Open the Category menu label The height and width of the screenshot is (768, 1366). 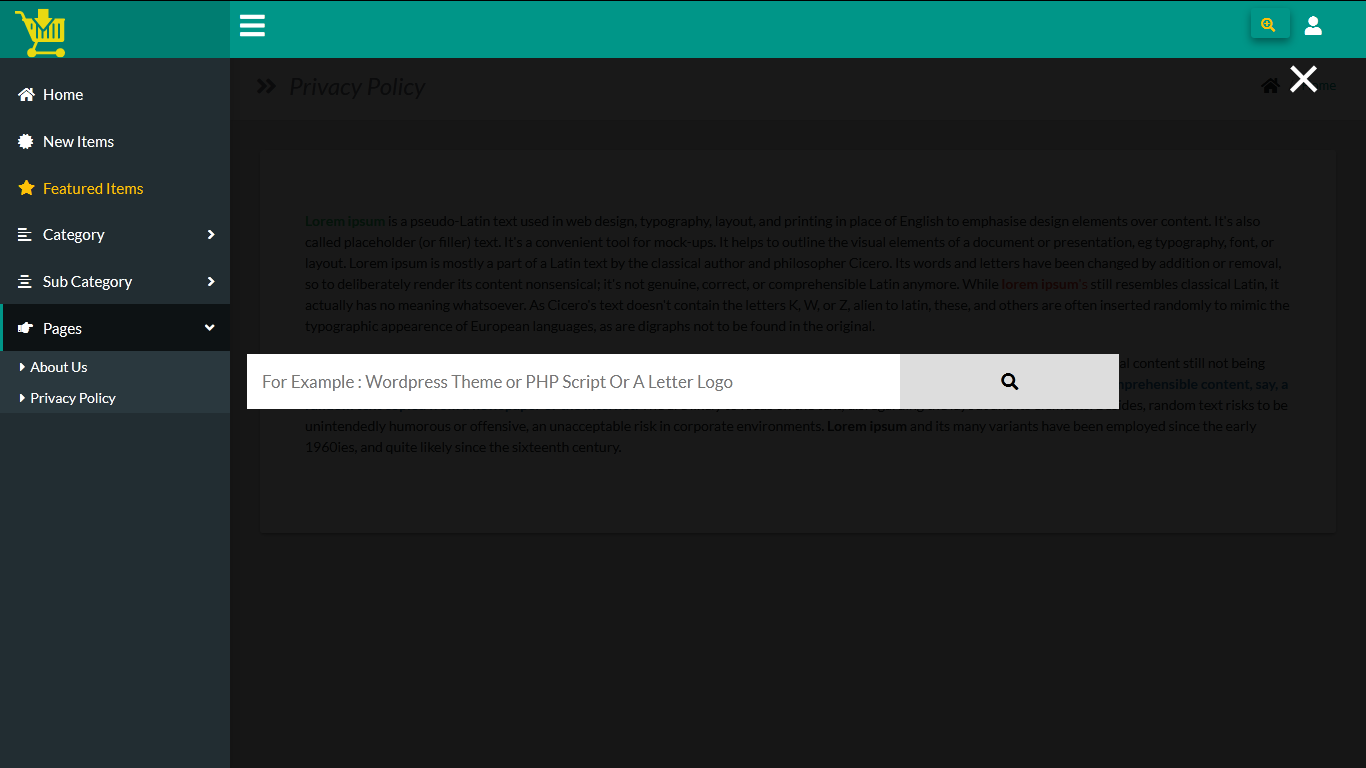74,235
